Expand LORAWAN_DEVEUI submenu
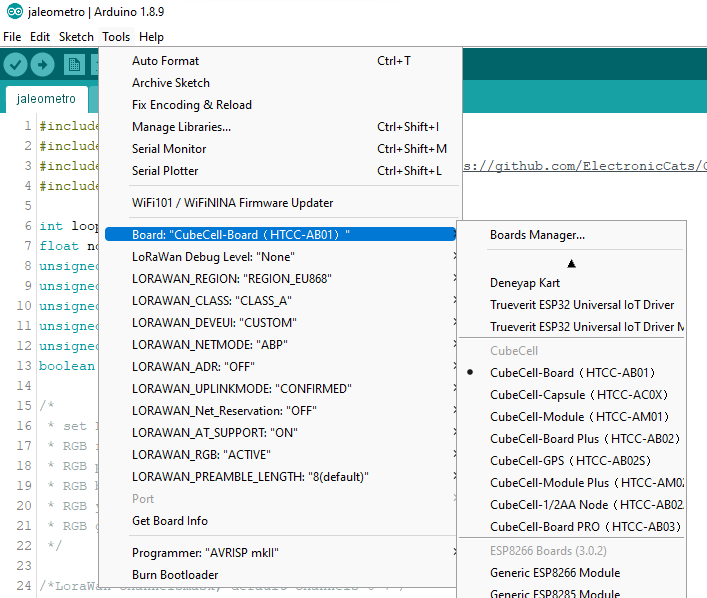The width and height of the screenshot is (707, 598). point(280,323)
